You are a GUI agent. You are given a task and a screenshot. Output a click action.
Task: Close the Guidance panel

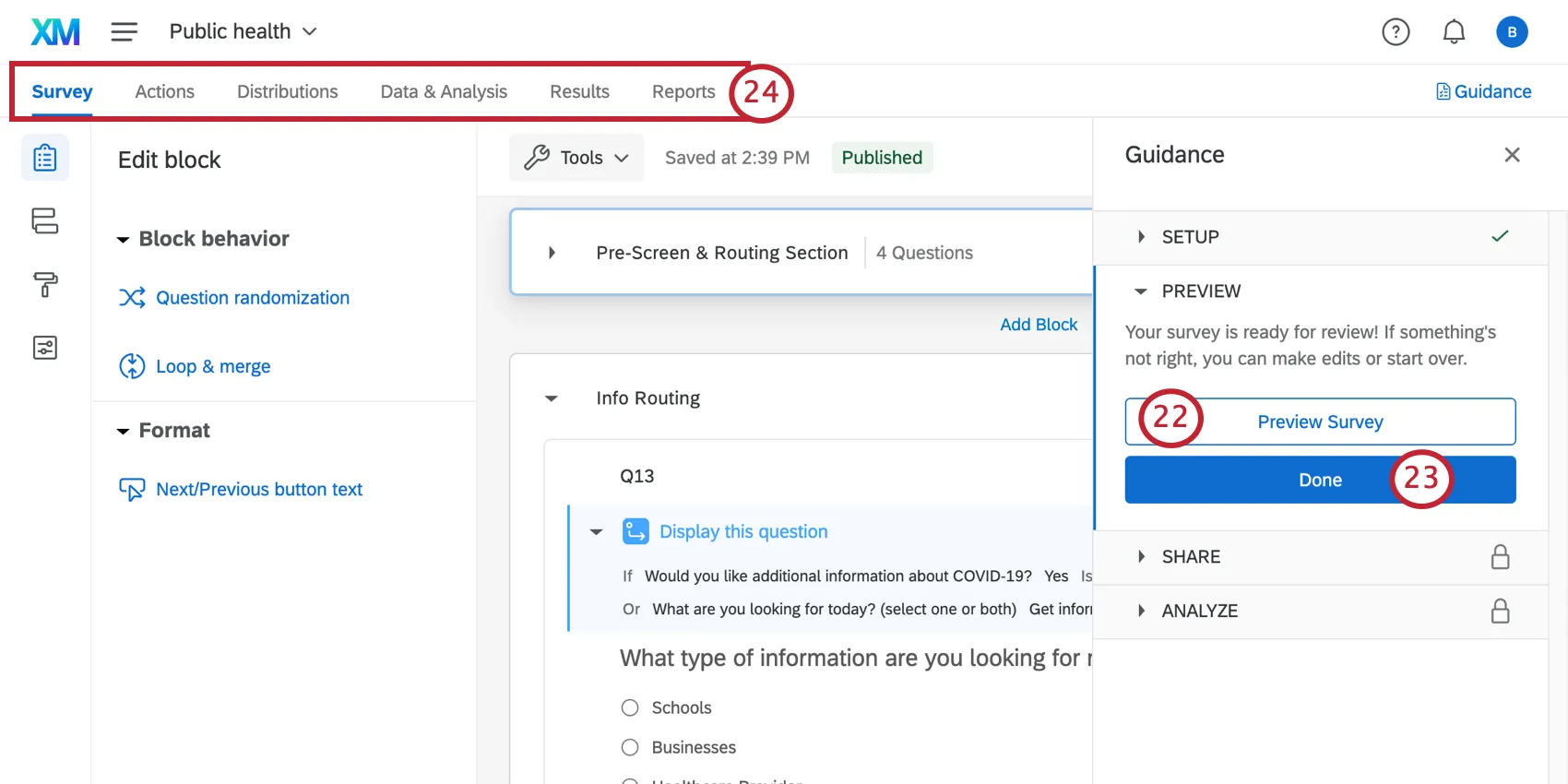(1512, 155)
